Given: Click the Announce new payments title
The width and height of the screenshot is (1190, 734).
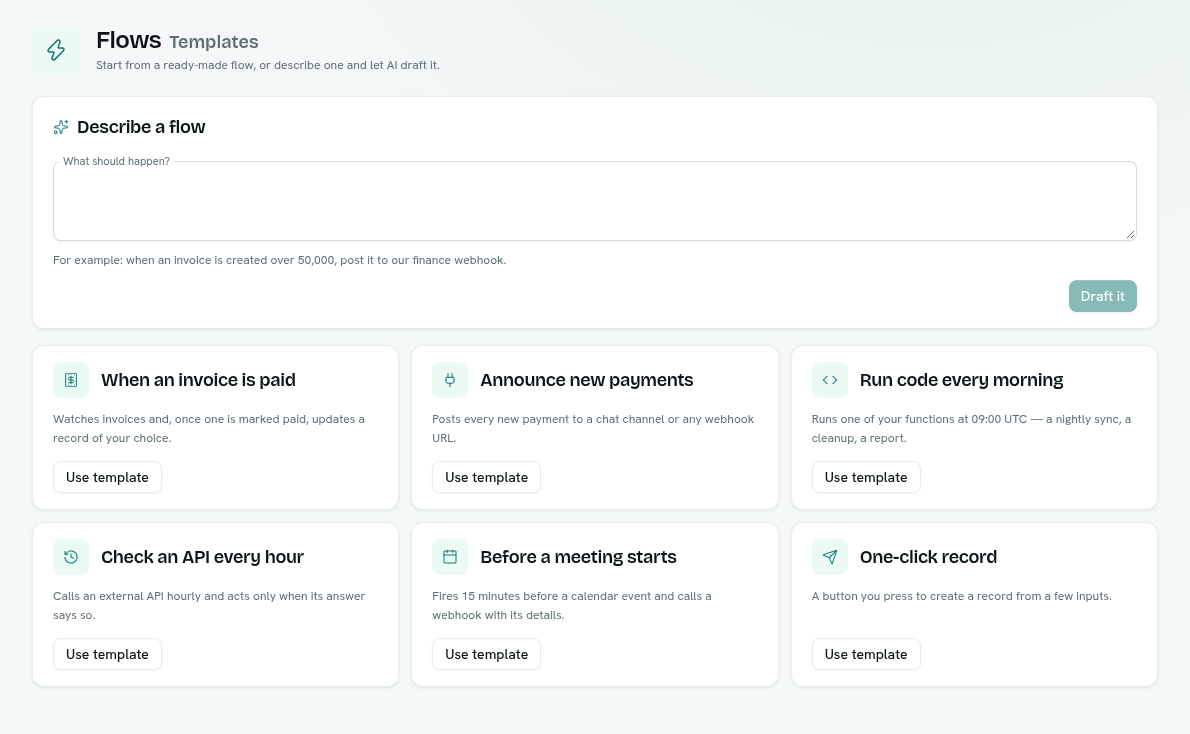Looking at the screenshot, I should click(x=587, y=380).
